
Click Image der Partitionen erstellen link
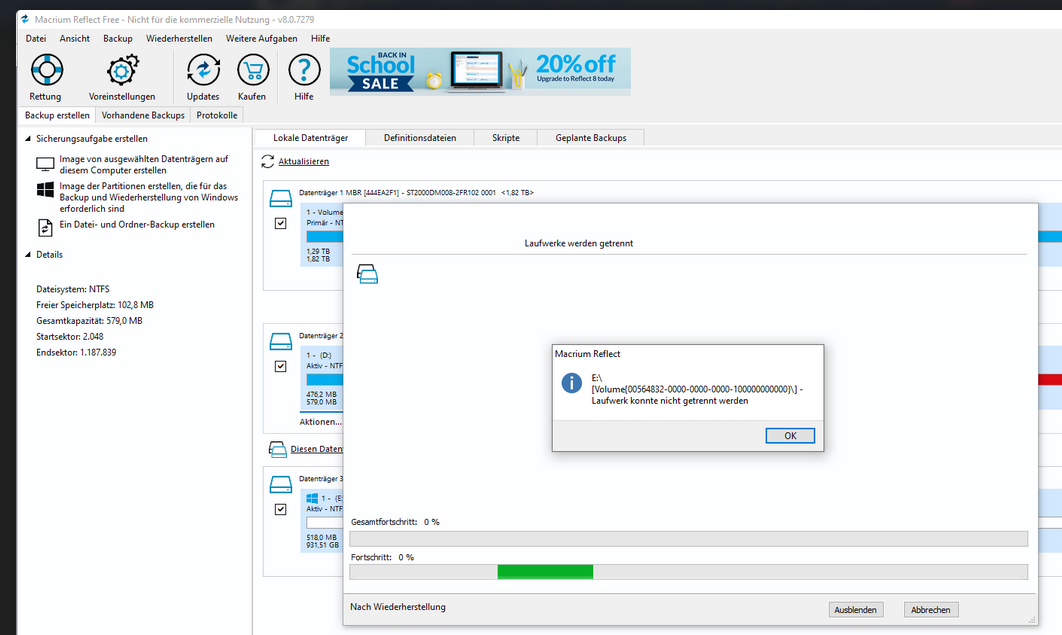[x=148, y=197]
